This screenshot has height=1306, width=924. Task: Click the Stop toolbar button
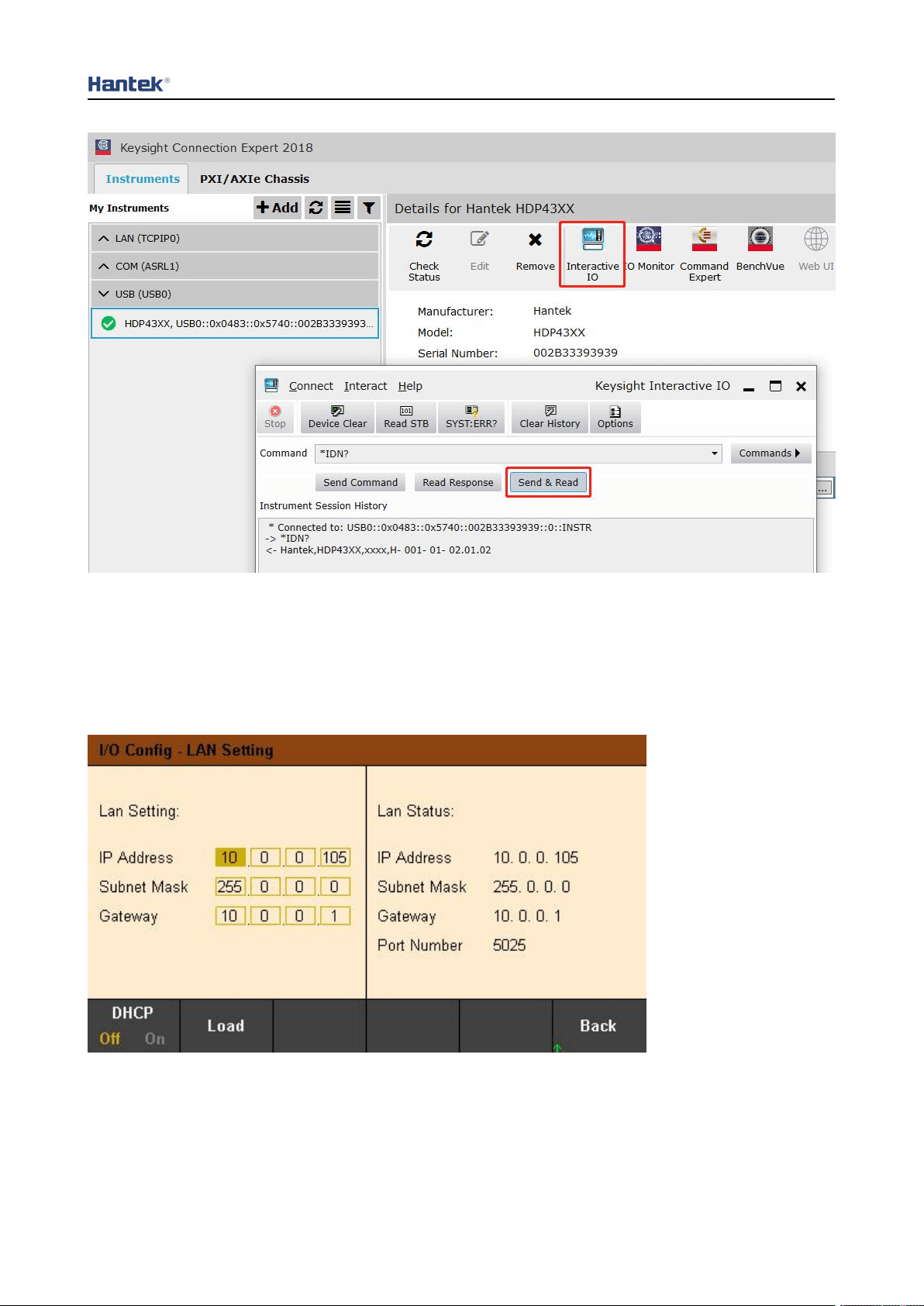[274, 417]
